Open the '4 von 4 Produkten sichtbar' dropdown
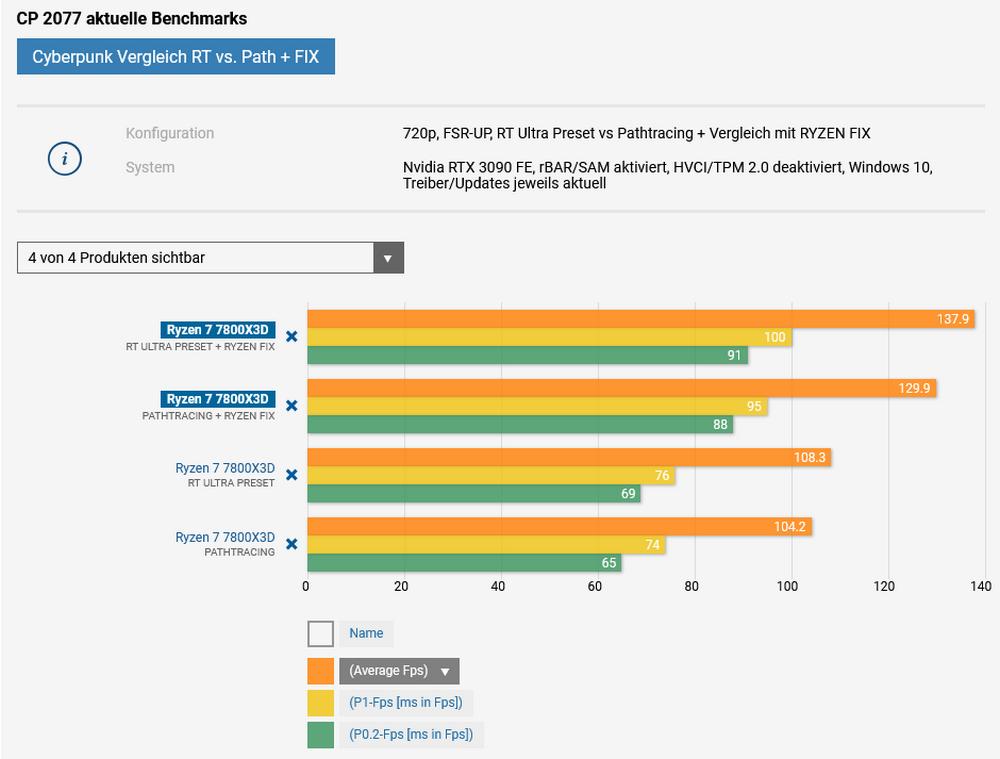This screenshot has width=1000, height=759. (210, 258)
